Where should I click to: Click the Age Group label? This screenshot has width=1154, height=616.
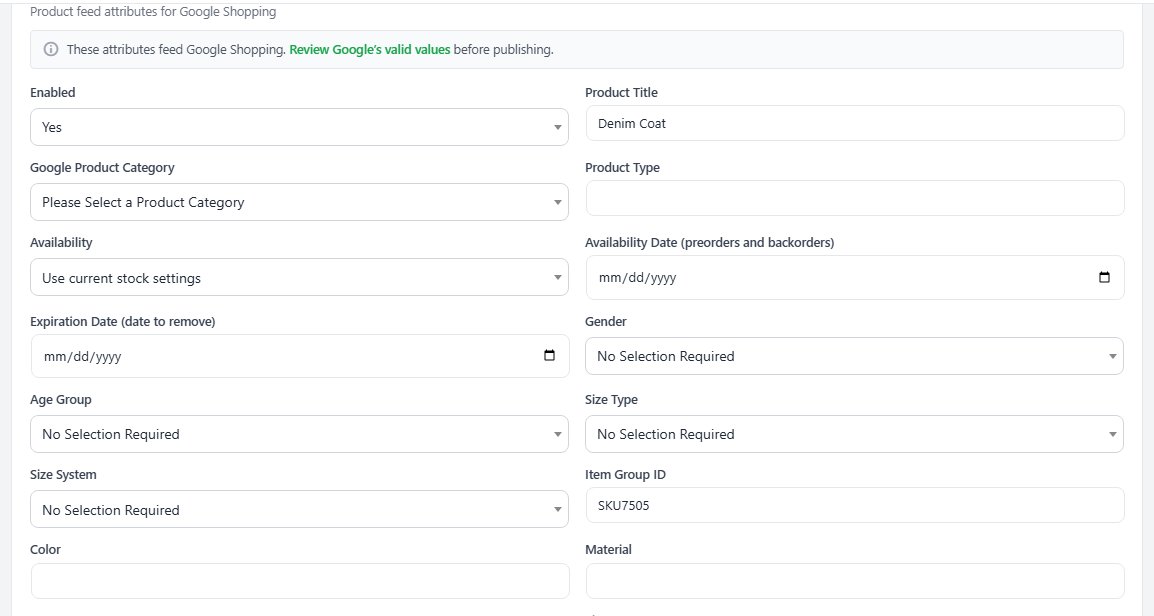(x=60, y=399)
